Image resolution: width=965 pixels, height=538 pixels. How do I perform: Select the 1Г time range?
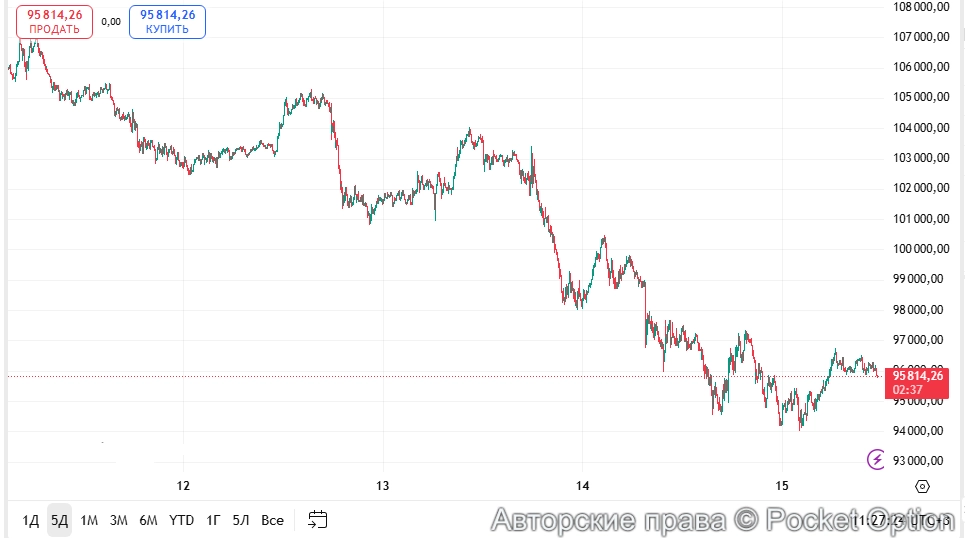[213, 520]
